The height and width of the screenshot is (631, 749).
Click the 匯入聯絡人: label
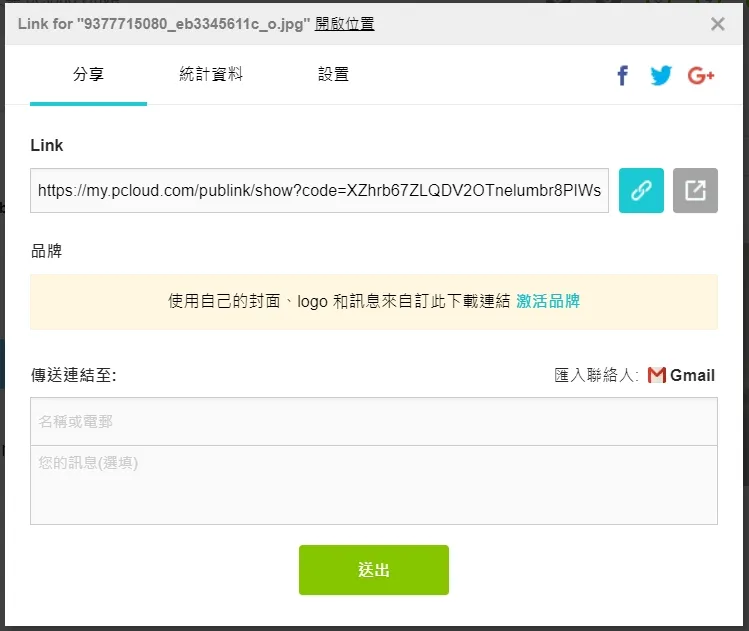pos(596,375)
